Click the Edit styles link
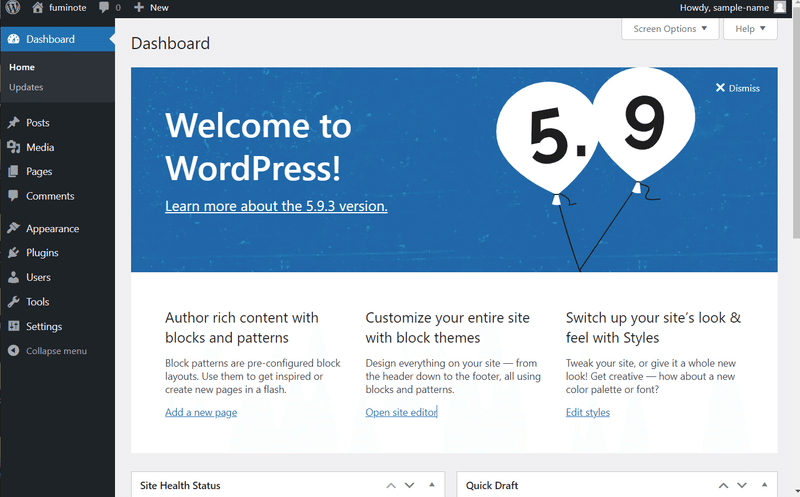Viewport: 800px width, 497px height. (x=588, y=412)
